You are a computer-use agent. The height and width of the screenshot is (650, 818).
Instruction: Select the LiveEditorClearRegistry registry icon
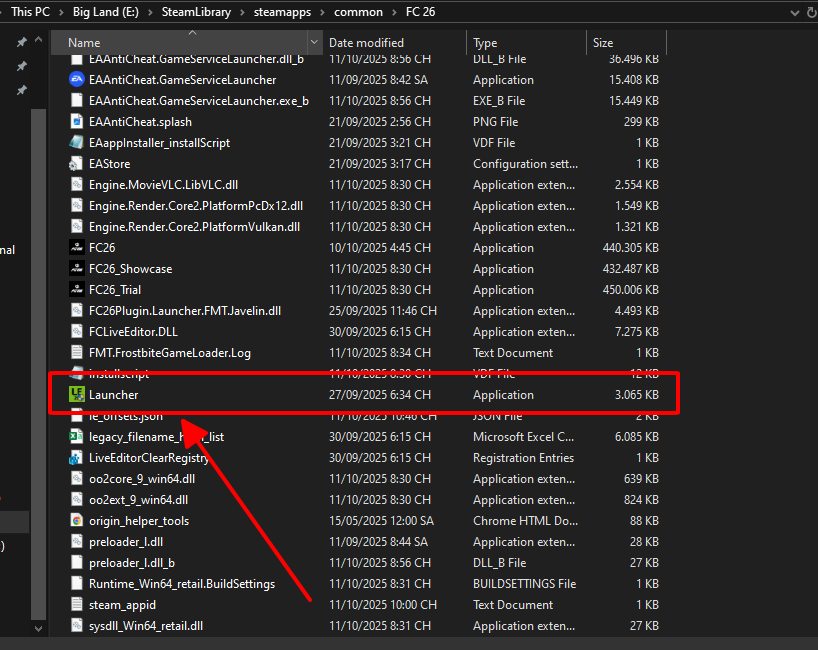(76, 458)
